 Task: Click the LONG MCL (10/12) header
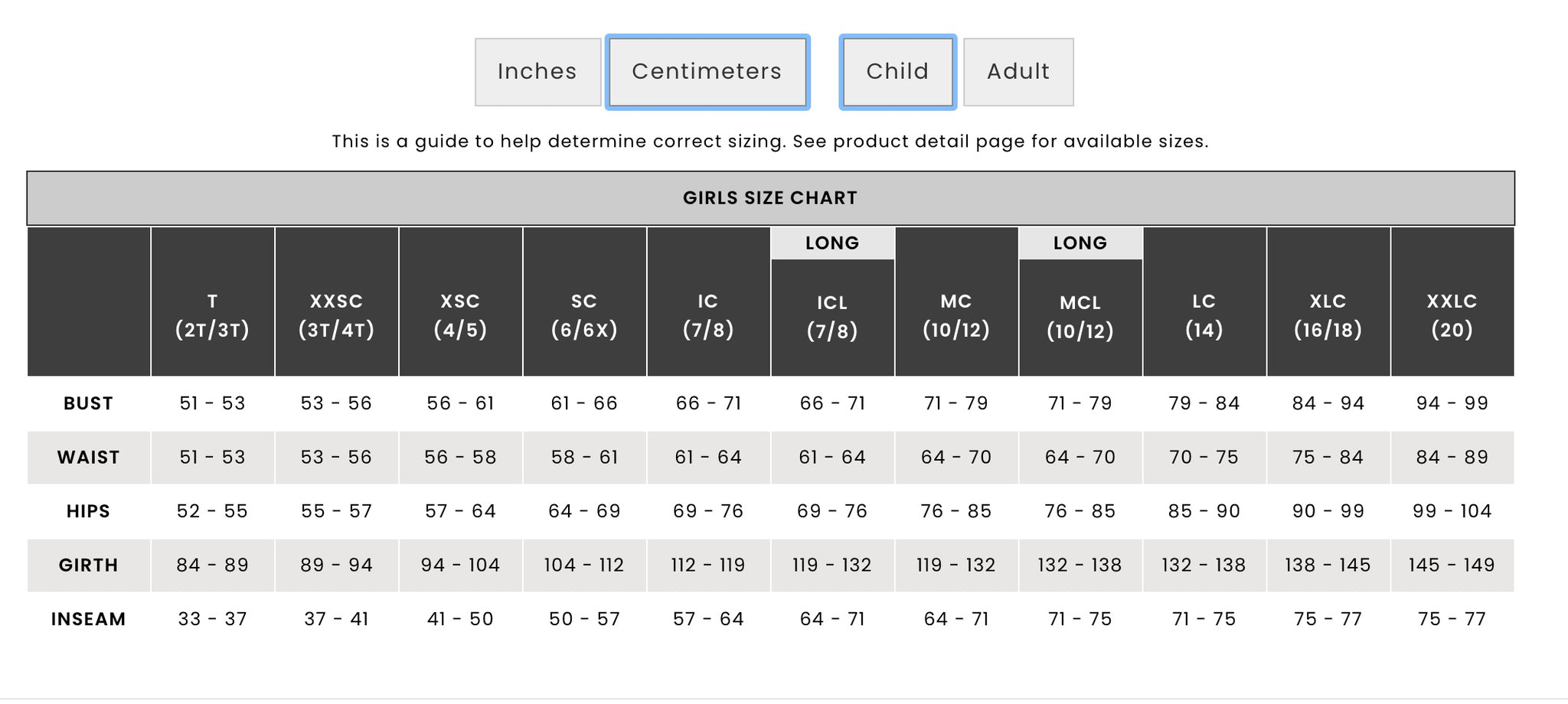click(x=1081, y=301)
